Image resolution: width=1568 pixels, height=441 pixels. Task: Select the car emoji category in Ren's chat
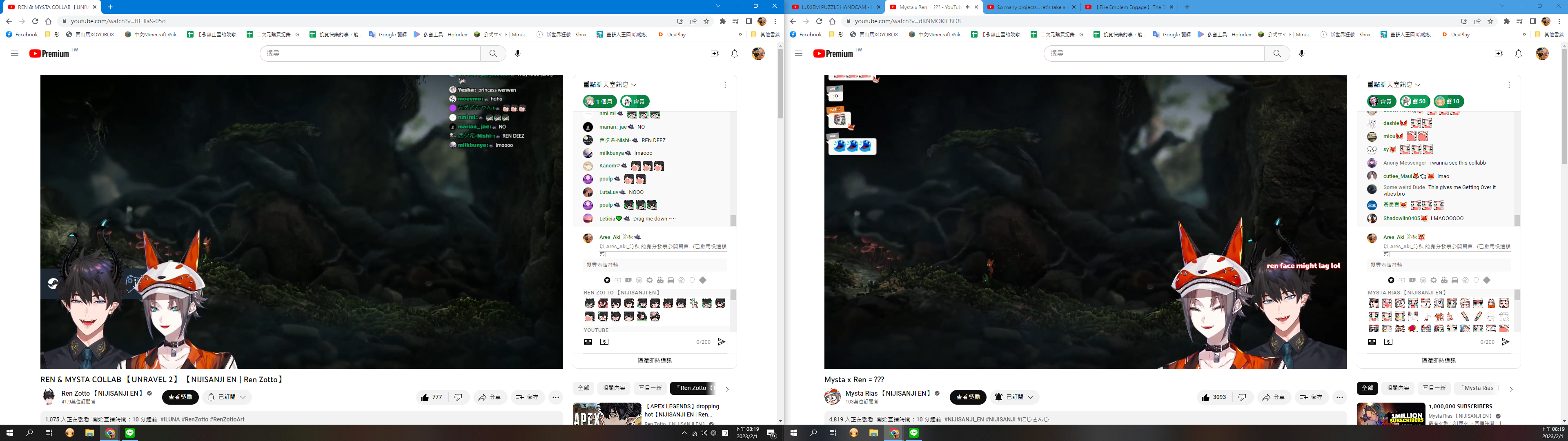click(x=671, y=280)
